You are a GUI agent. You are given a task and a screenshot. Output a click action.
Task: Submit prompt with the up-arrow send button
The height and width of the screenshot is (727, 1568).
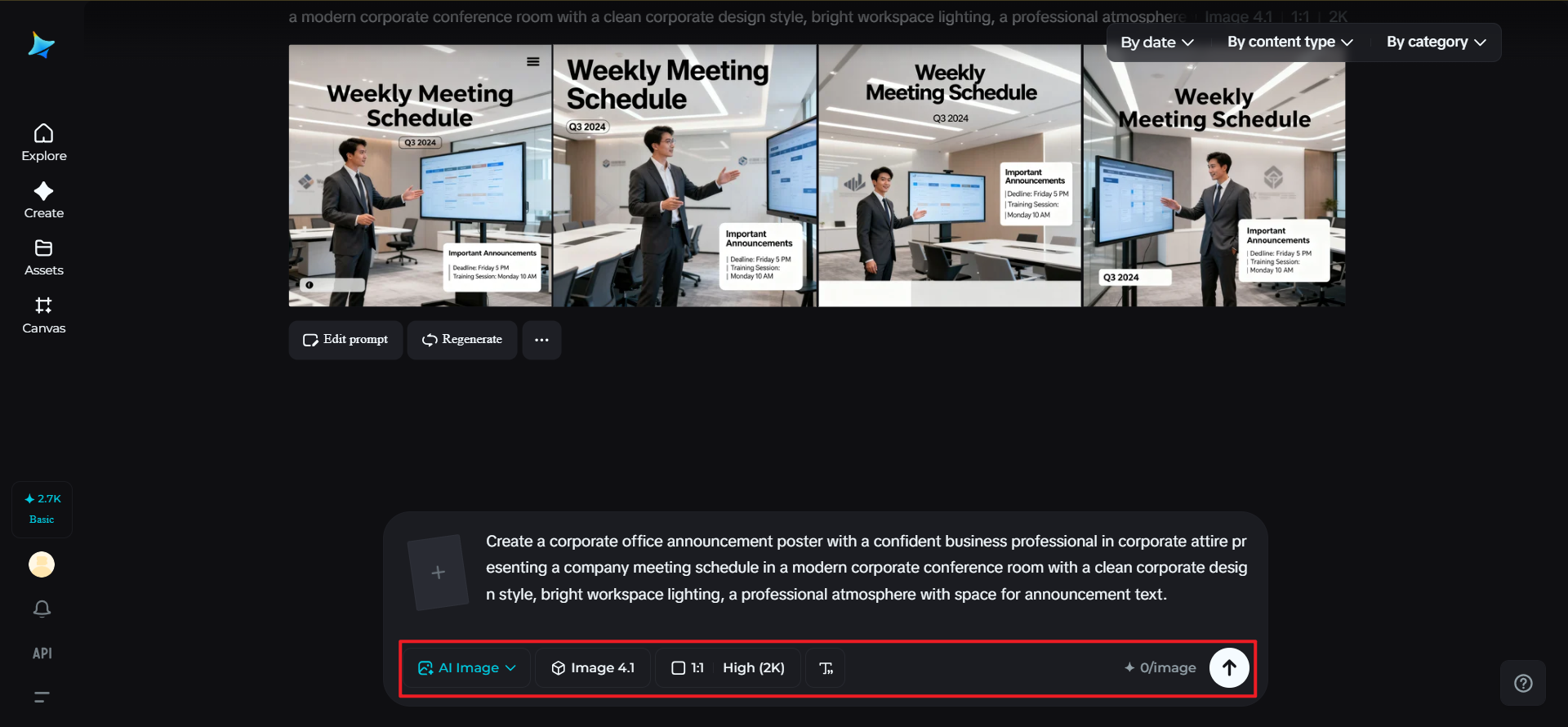point(1229,667)
